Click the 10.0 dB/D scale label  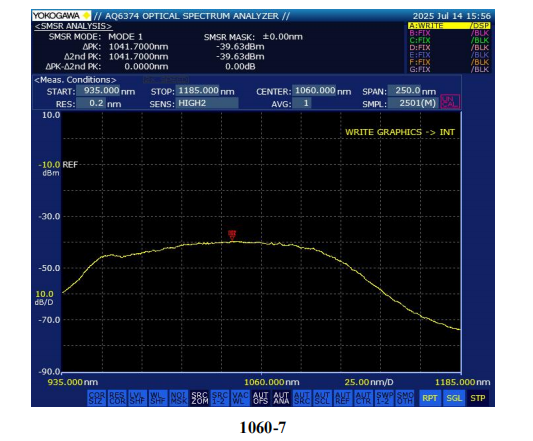pyautogui.click(x=44, y=298)
